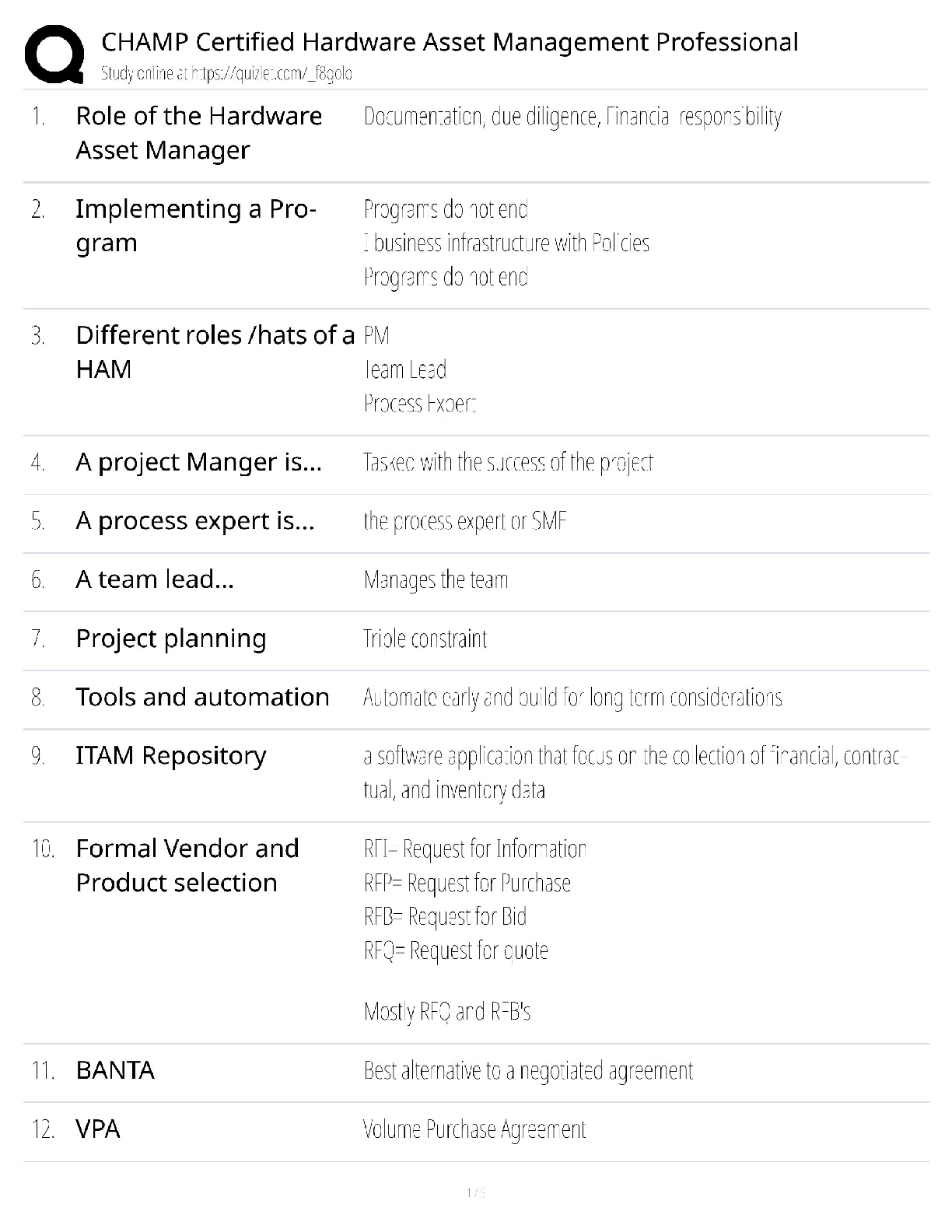
Task: Select the 'Role of the Hardware Asset Manager' term
Action: (x=198, y=133)
